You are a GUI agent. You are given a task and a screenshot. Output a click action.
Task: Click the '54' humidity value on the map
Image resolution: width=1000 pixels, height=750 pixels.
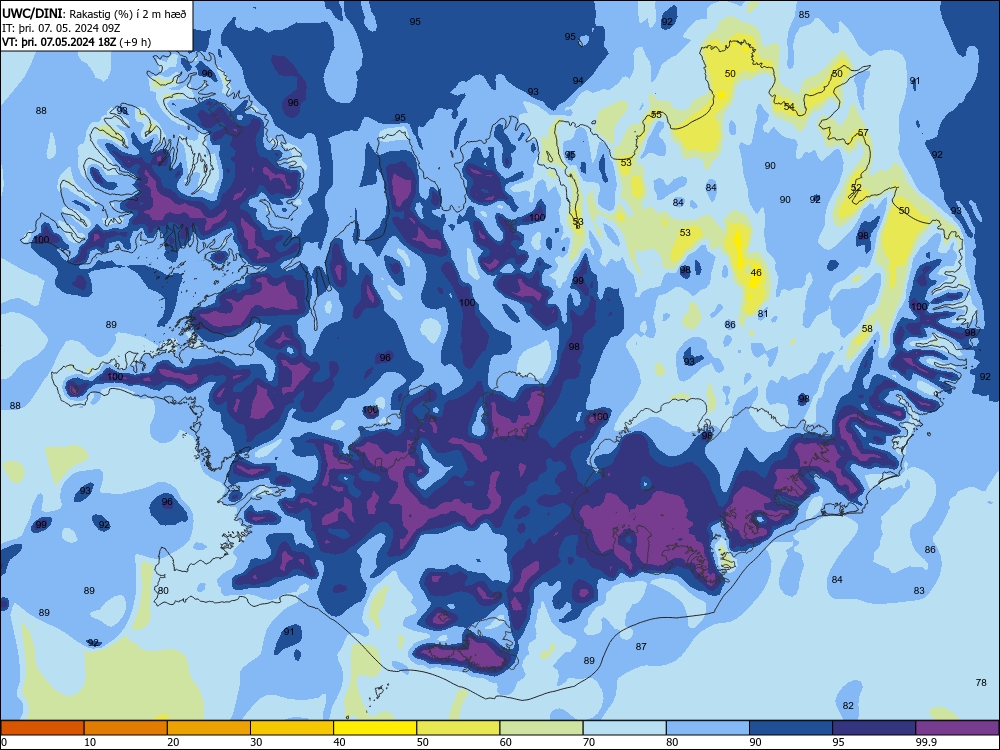[789, 107]
